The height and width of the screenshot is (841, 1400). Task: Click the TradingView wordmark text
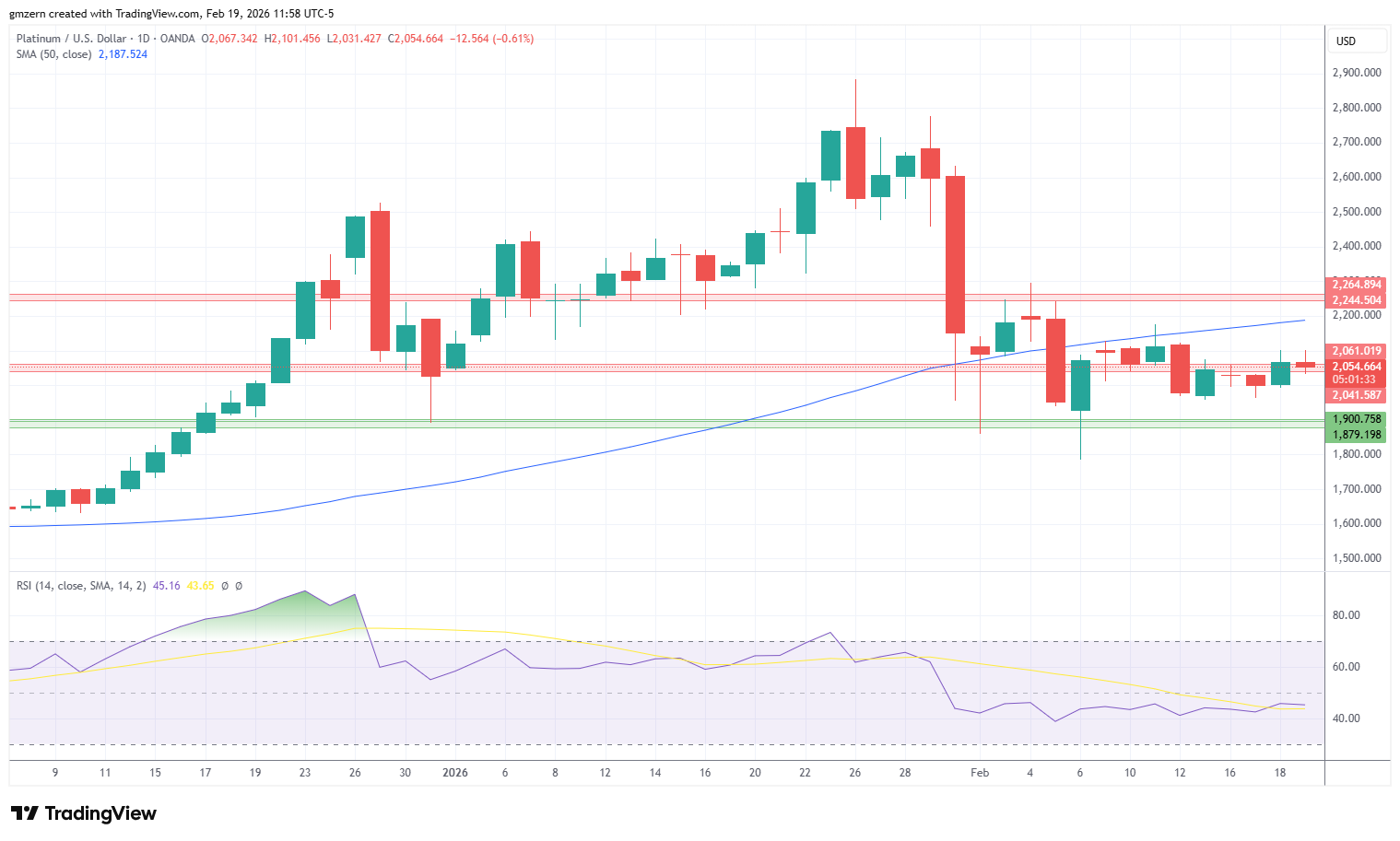pyautogui.click(x=100, y=813)
